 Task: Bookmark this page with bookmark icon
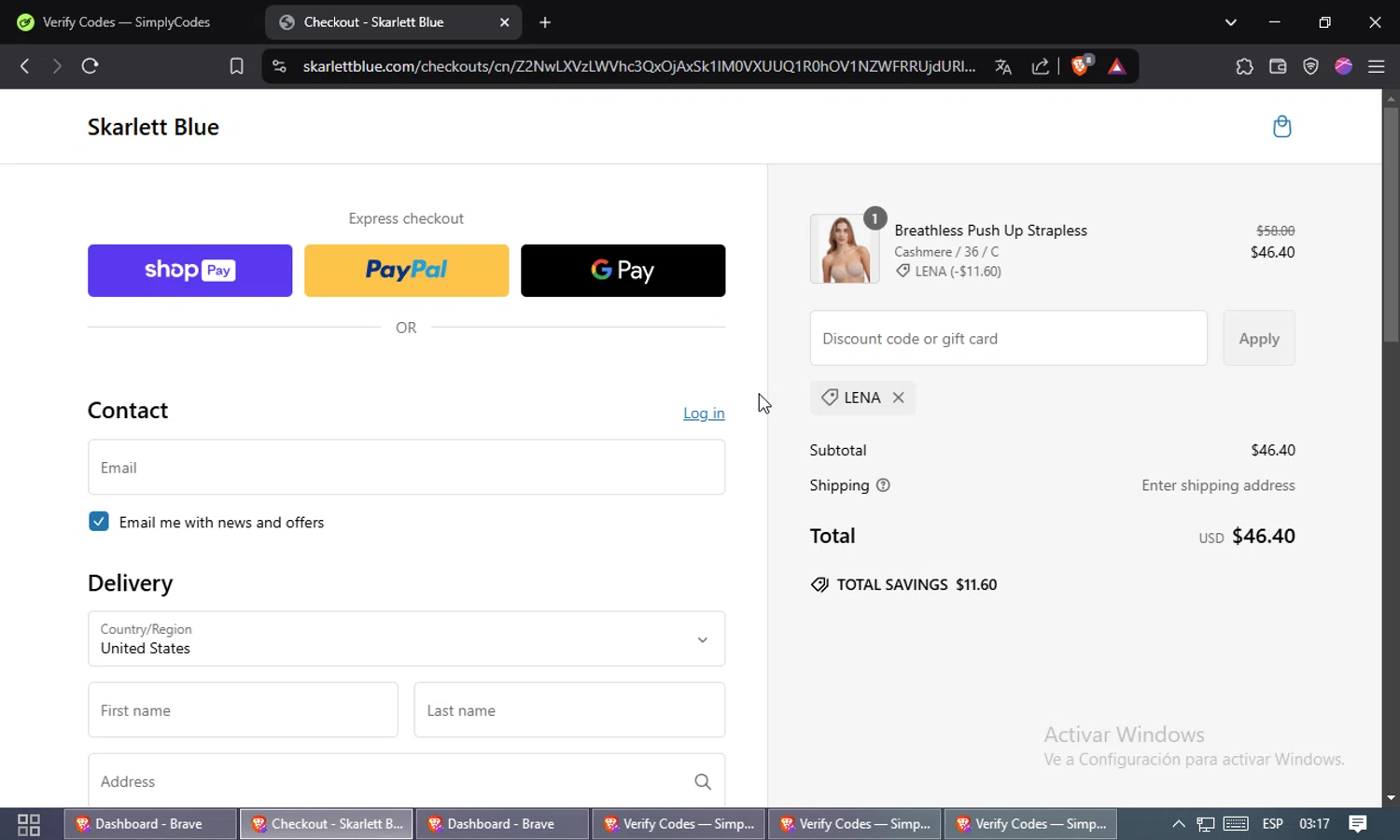click(236, 66)
